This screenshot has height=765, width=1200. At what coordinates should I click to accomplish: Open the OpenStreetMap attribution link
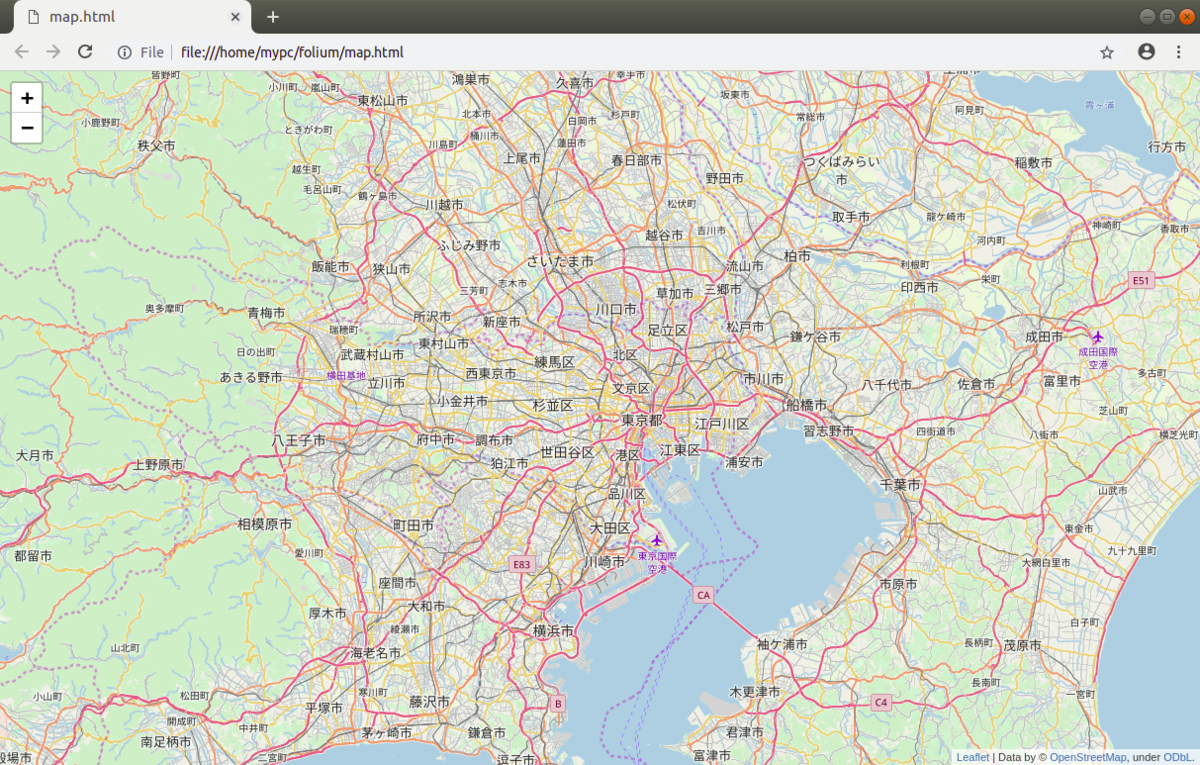pos(1088,757)
